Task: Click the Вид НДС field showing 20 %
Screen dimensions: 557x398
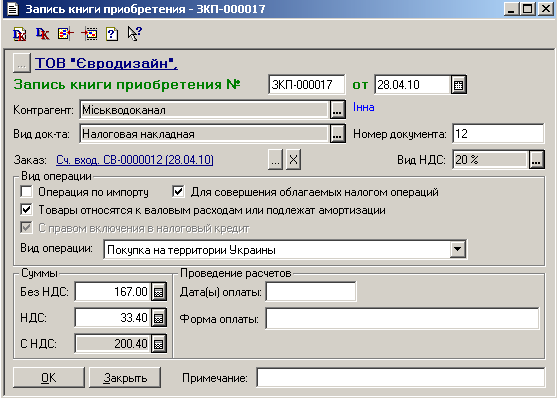Action: pos(490,160)
